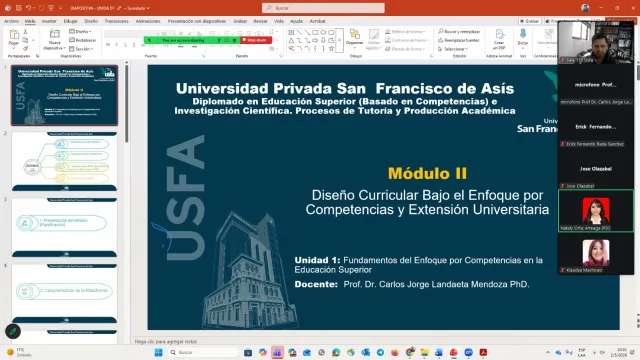The height and width of the screenshot is (360, 640).
Task: Select the rectangle shape in shapes gallery
Action: [315, 32]
